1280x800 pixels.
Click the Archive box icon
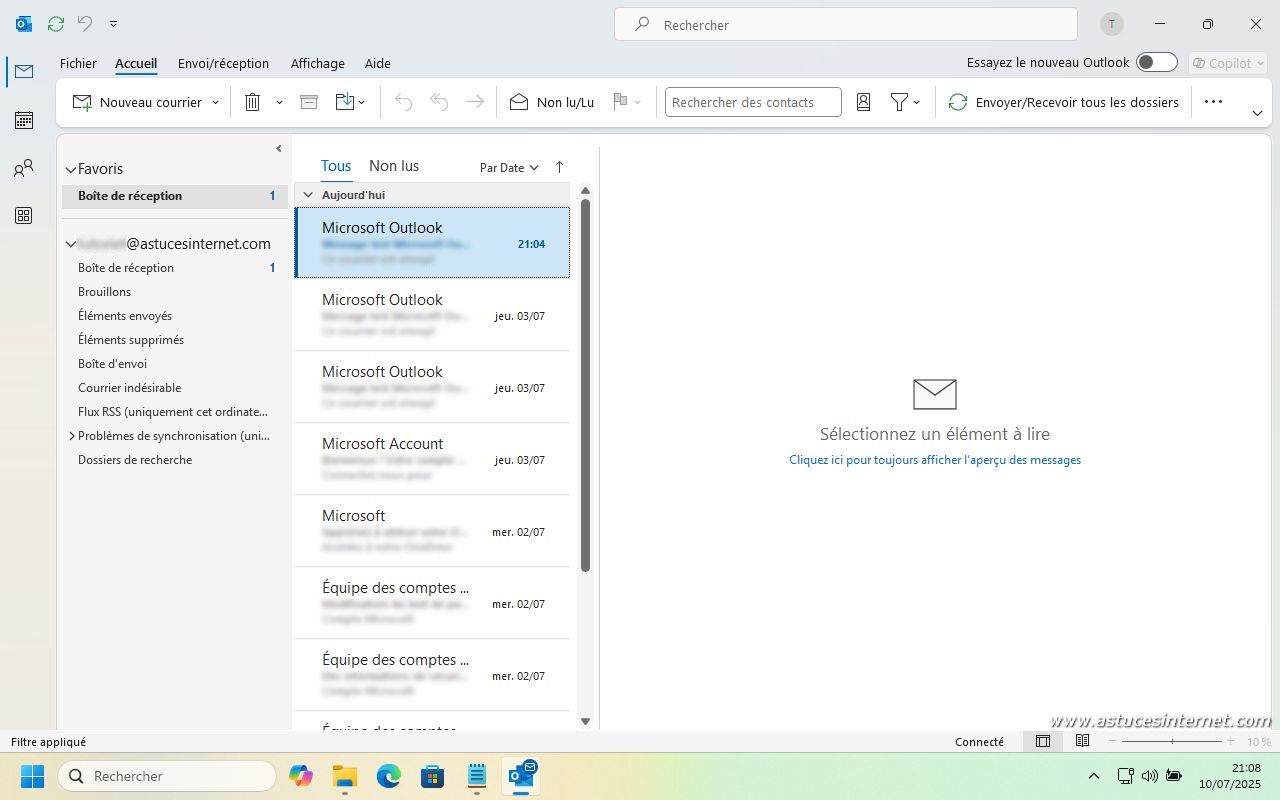pyautogui.click(x=309, y=102)
